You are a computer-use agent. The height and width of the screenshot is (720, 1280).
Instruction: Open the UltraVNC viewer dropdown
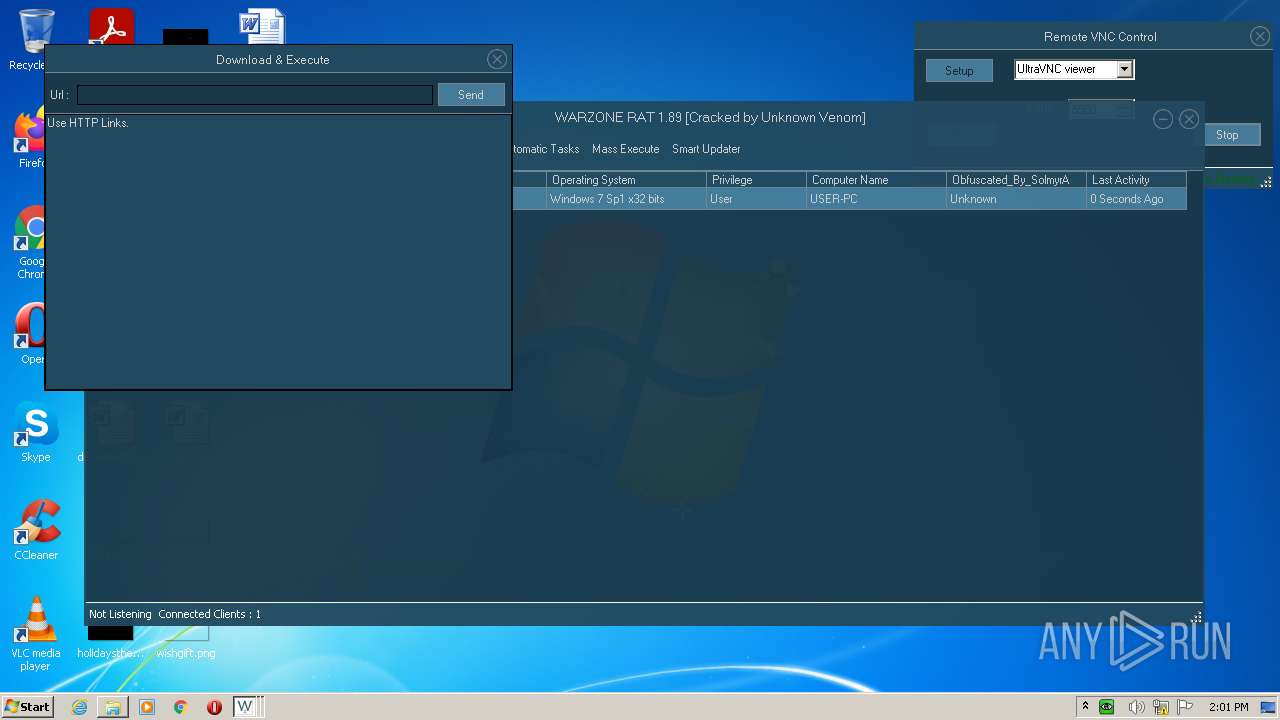pyautogui.click(x=1125, y=69)
